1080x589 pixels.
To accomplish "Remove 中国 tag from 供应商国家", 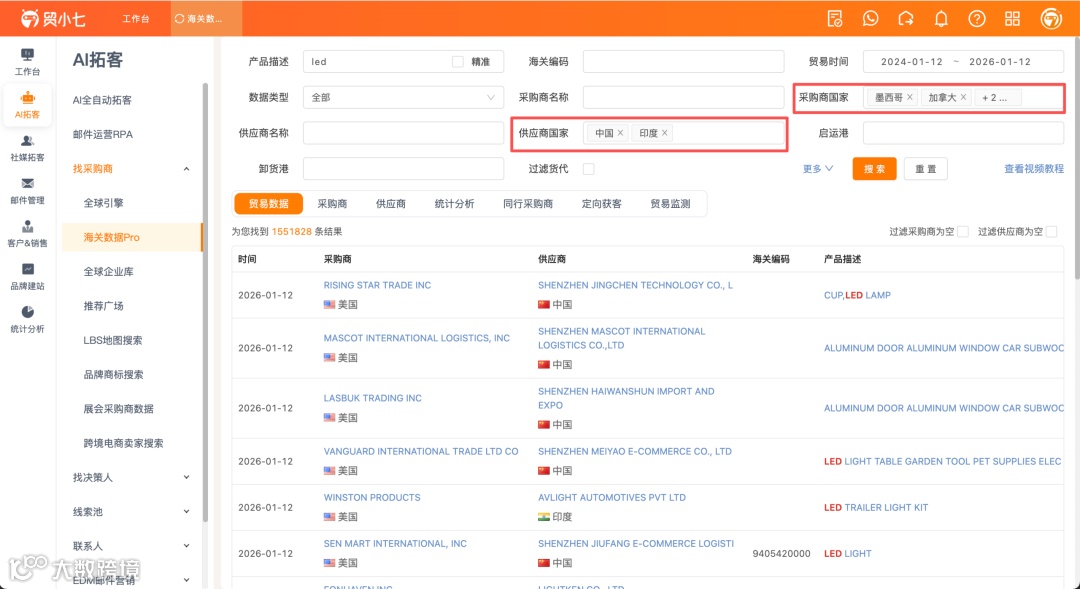I will coord(620,133).
